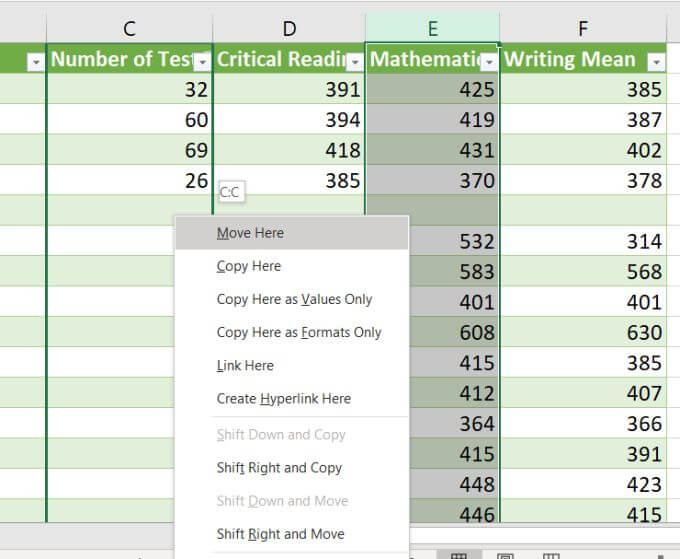Viewport: 680px width, 559px height.
Task: Select Copy Here as Values Only
Action: click(x=292, y=299)
